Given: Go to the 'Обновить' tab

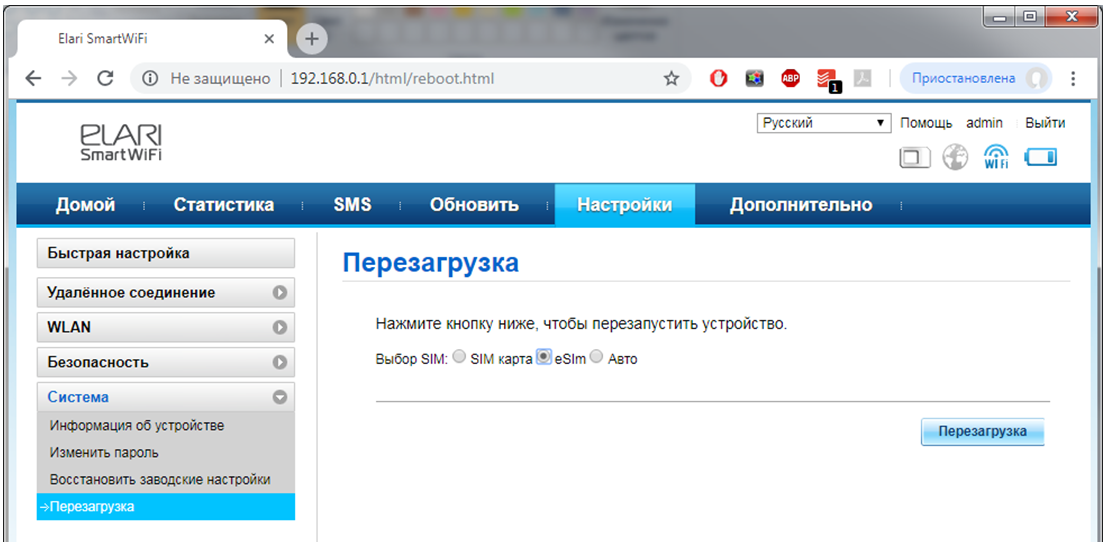Looking at the screenshot, I should click(x=474, y=205).
